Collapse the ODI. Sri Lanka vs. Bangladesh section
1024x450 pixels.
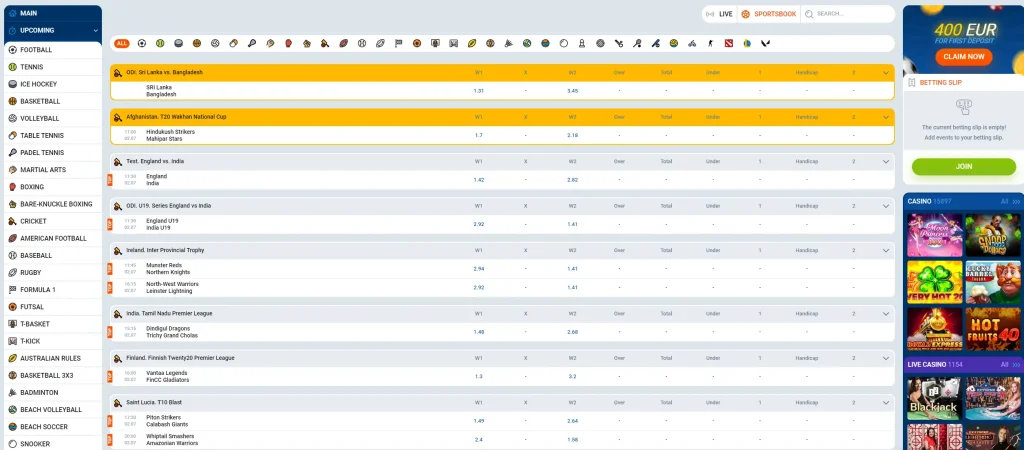click(x=886, y=72)
